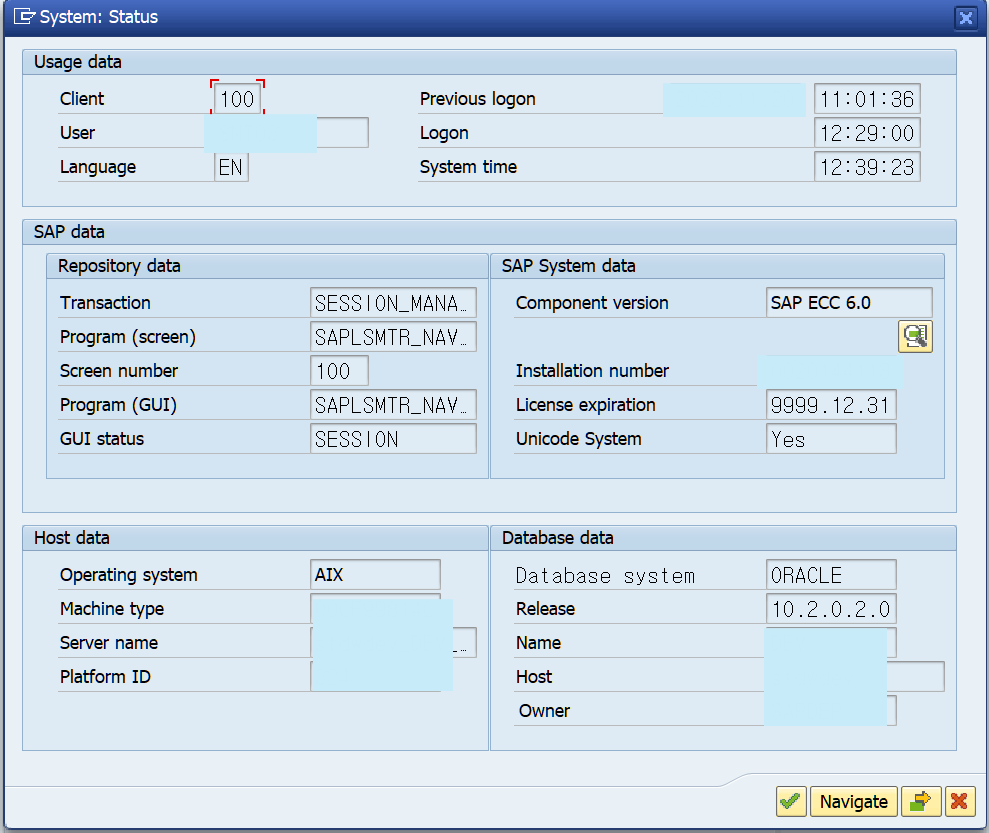Click the Client field showing 100
The image size is (989, 833).
237,99
